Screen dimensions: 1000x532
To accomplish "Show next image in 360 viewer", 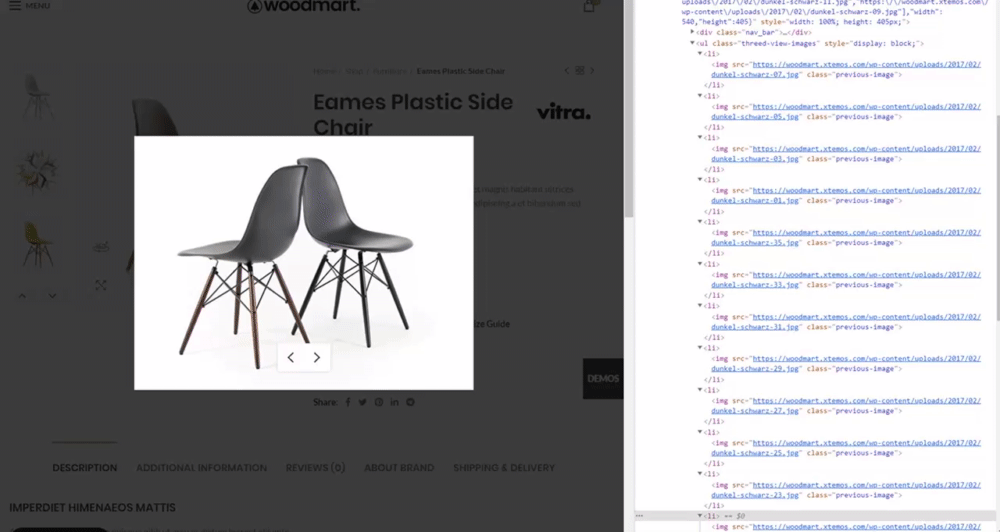I will (x=316, y=358).
